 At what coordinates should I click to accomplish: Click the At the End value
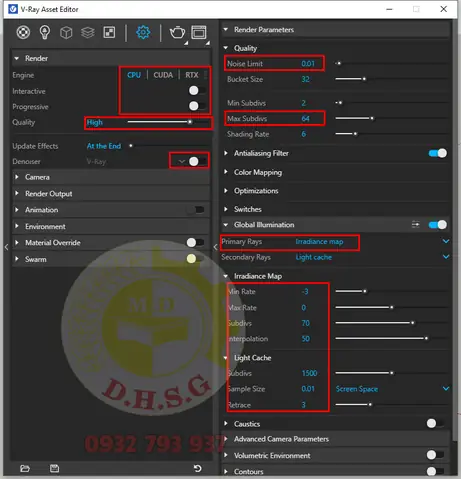104,146
